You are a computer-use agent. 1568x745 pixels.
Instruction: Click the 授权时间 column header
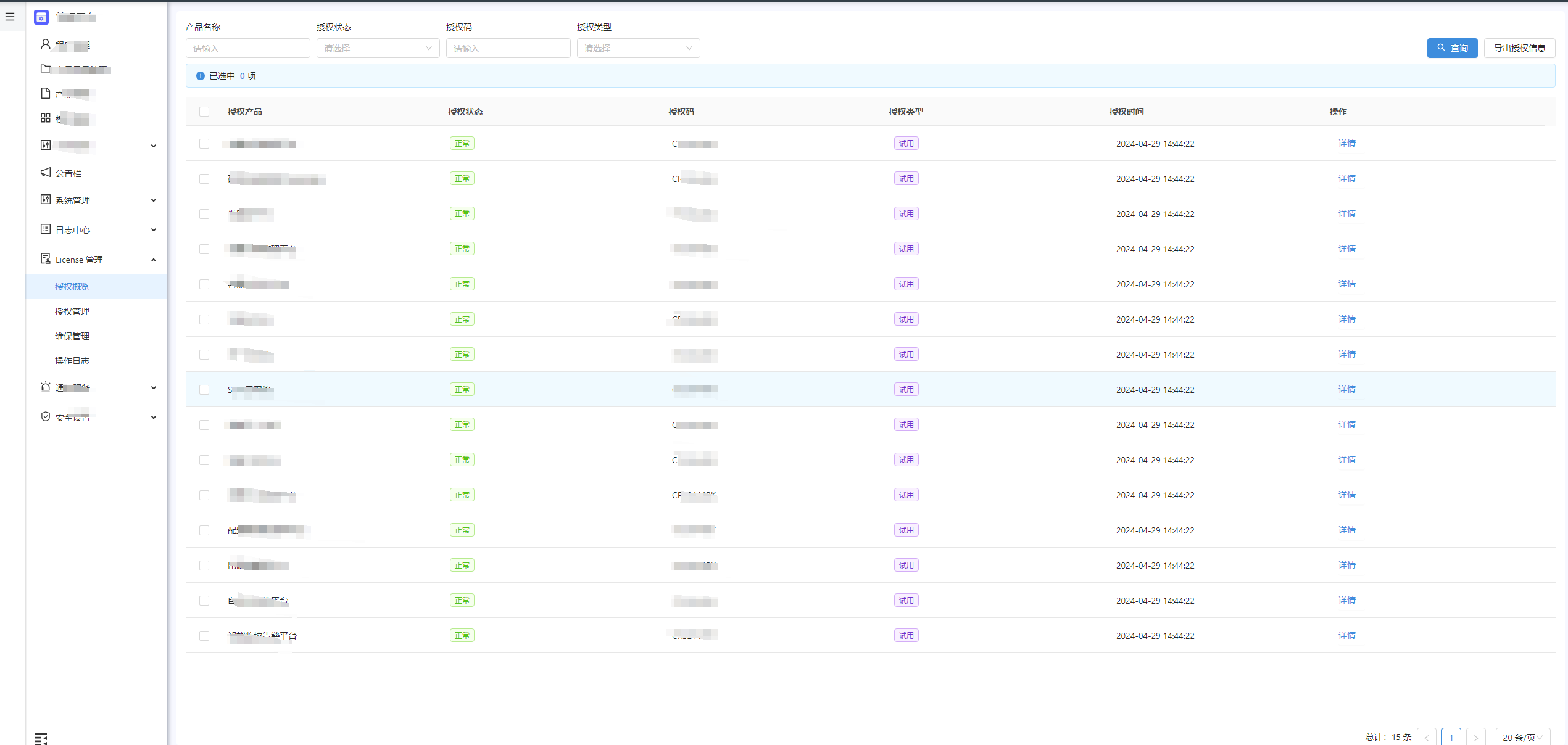[x=1126, y=112]
